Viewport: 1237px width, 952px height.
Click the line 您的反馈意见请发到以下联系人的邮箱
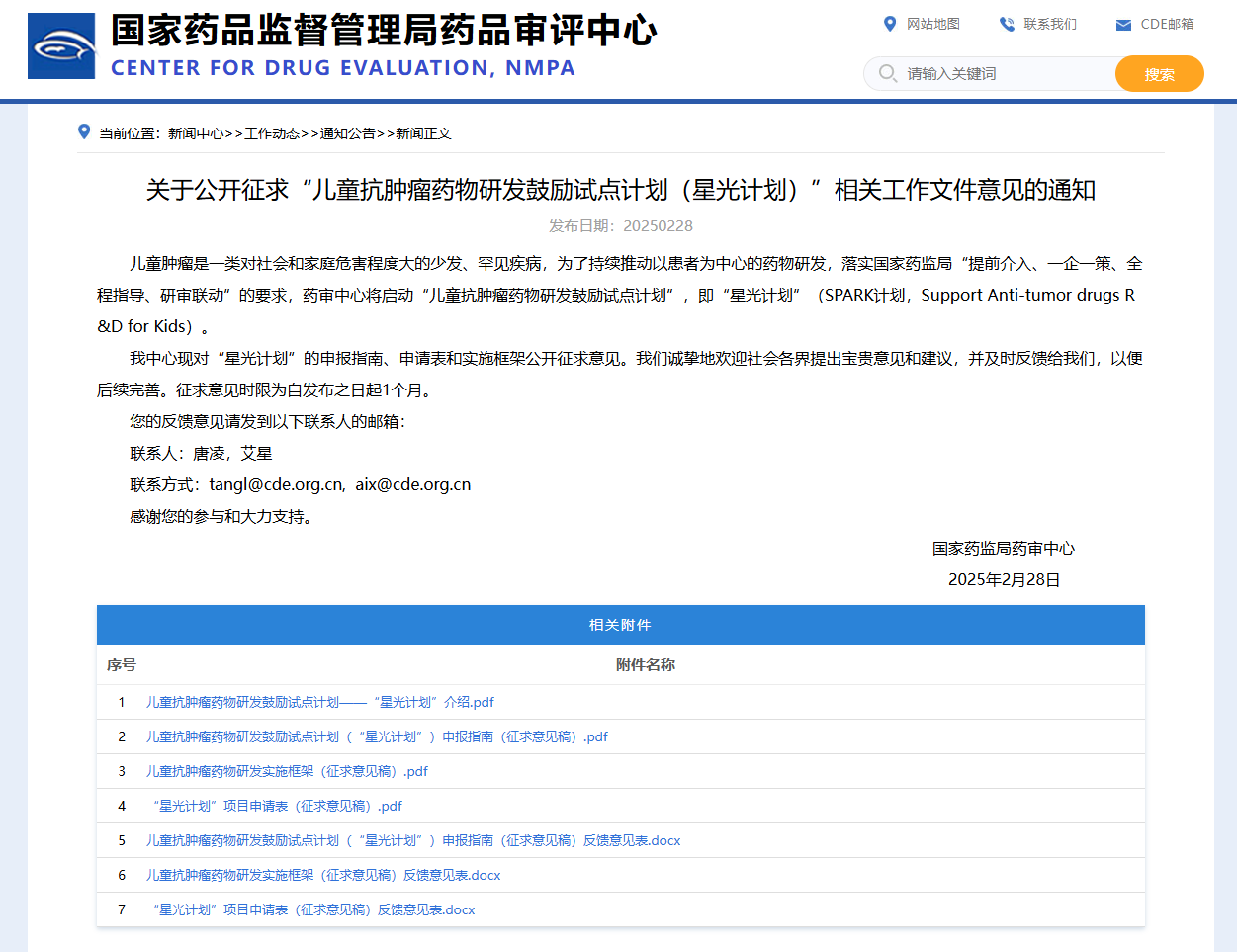tap(267, 421)
